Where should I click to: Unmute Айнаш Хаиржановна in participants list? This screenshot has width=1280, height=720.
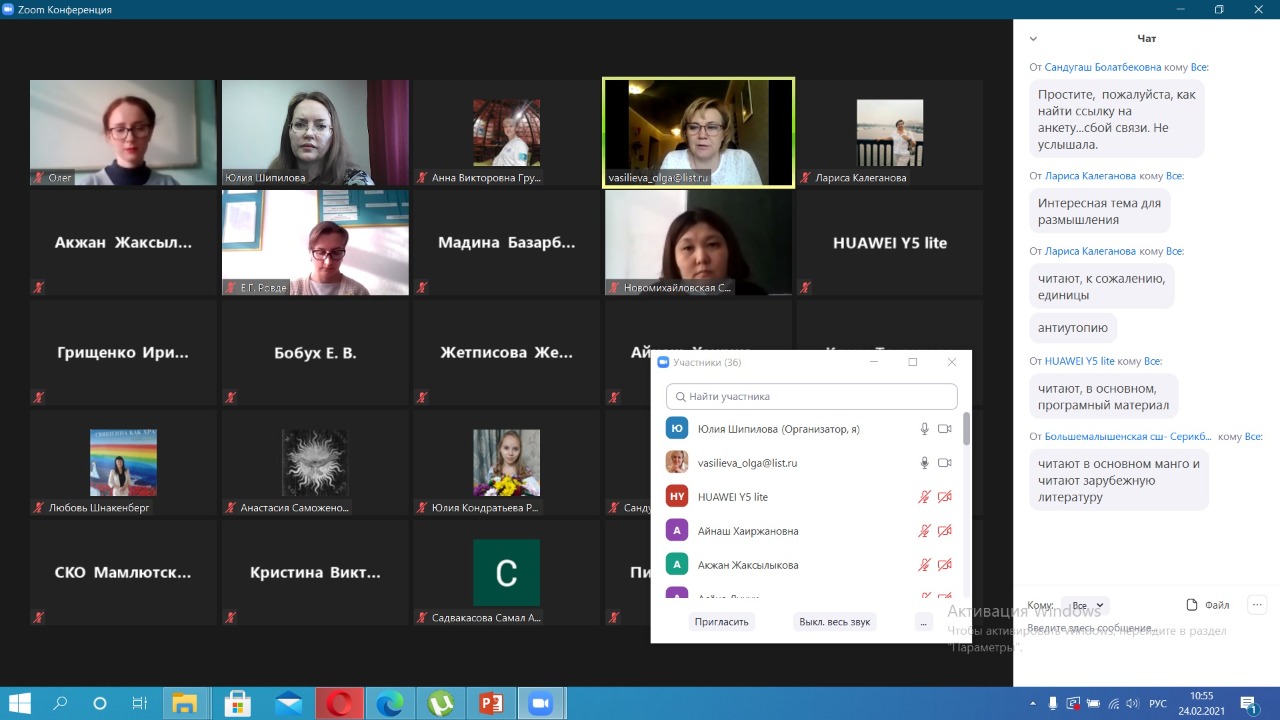pos(925,531)
